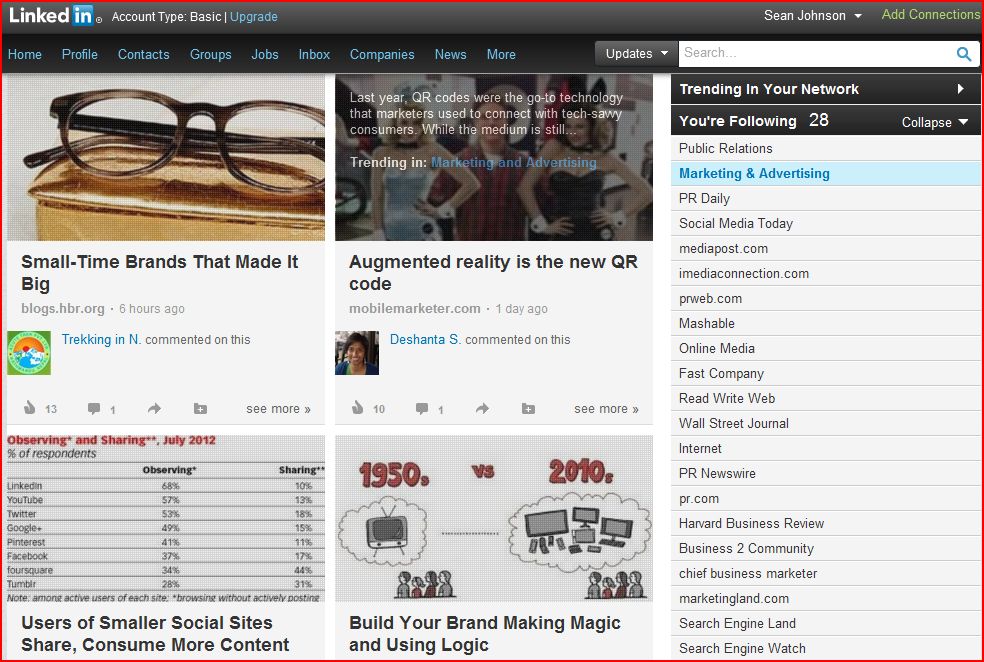The width and height of the screenshot is (984, 662).
Task: Click see more on Augmented reality card
Action: (x=606, y=409)
